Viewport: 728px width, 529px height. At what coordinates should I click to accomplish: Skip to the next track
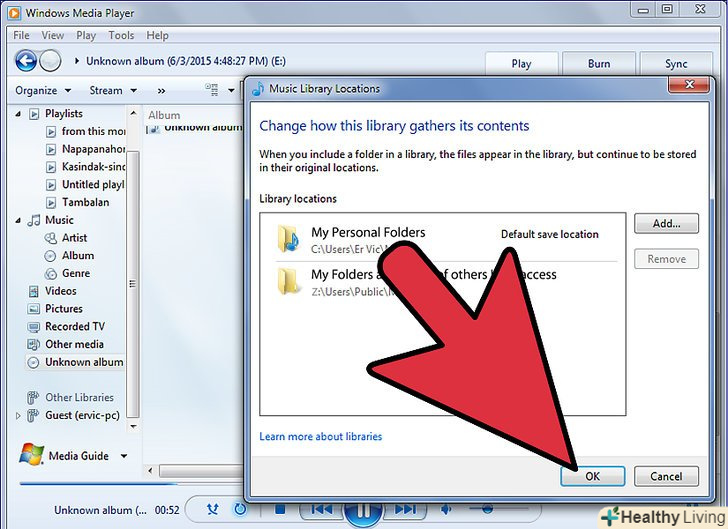(x=405, y=509)
